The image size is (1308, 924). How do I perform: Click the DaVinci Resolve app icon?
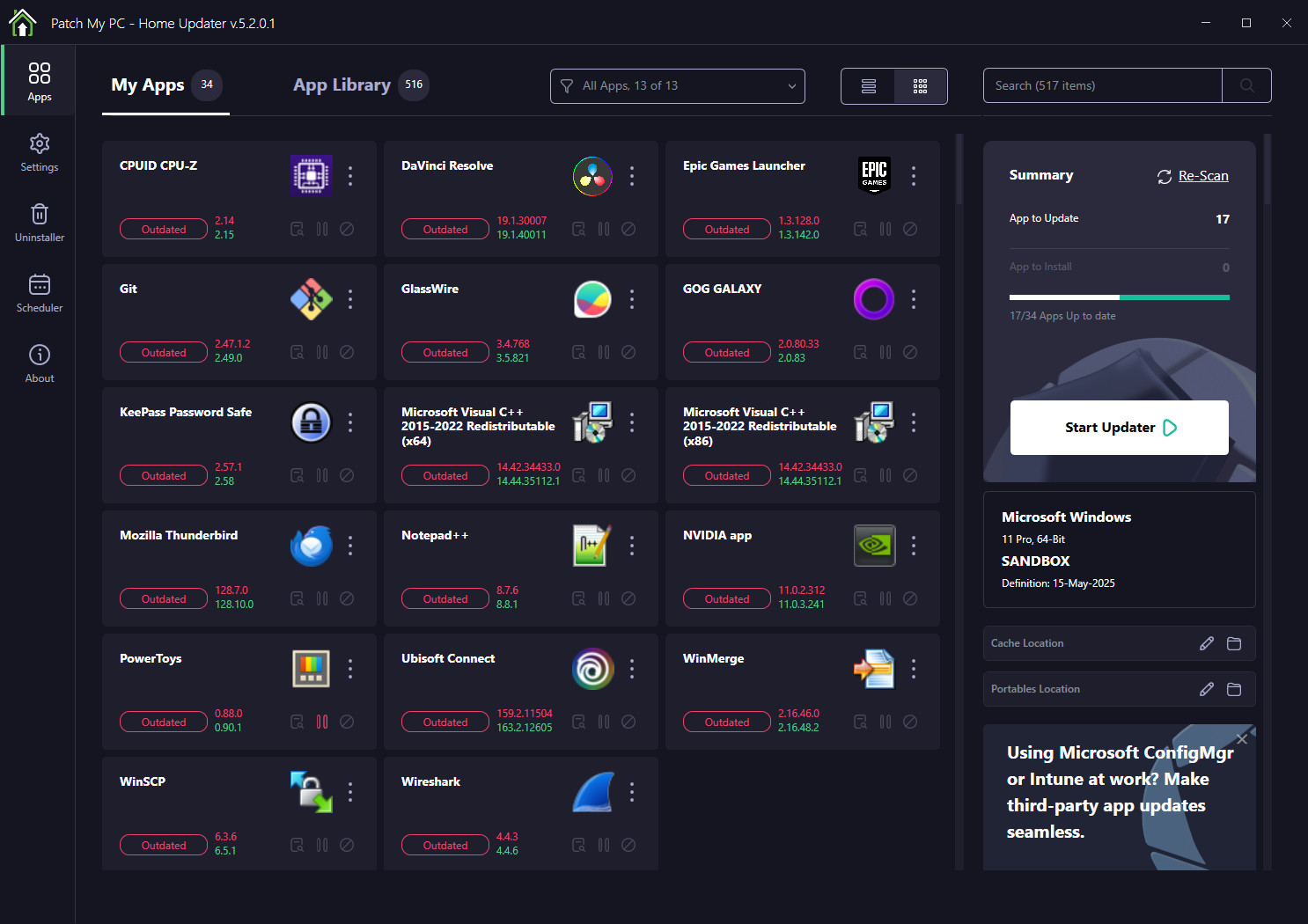(593, 176)
